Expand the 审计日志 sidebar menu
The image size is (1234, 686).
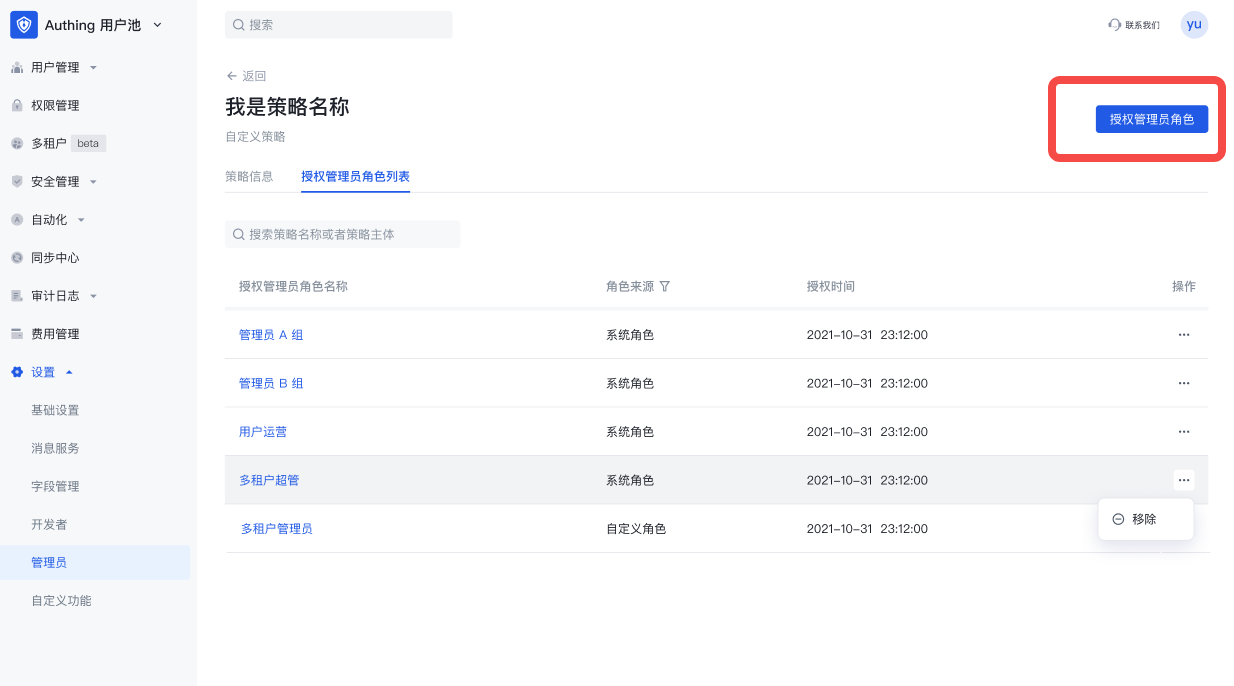[x=93, y=295]
